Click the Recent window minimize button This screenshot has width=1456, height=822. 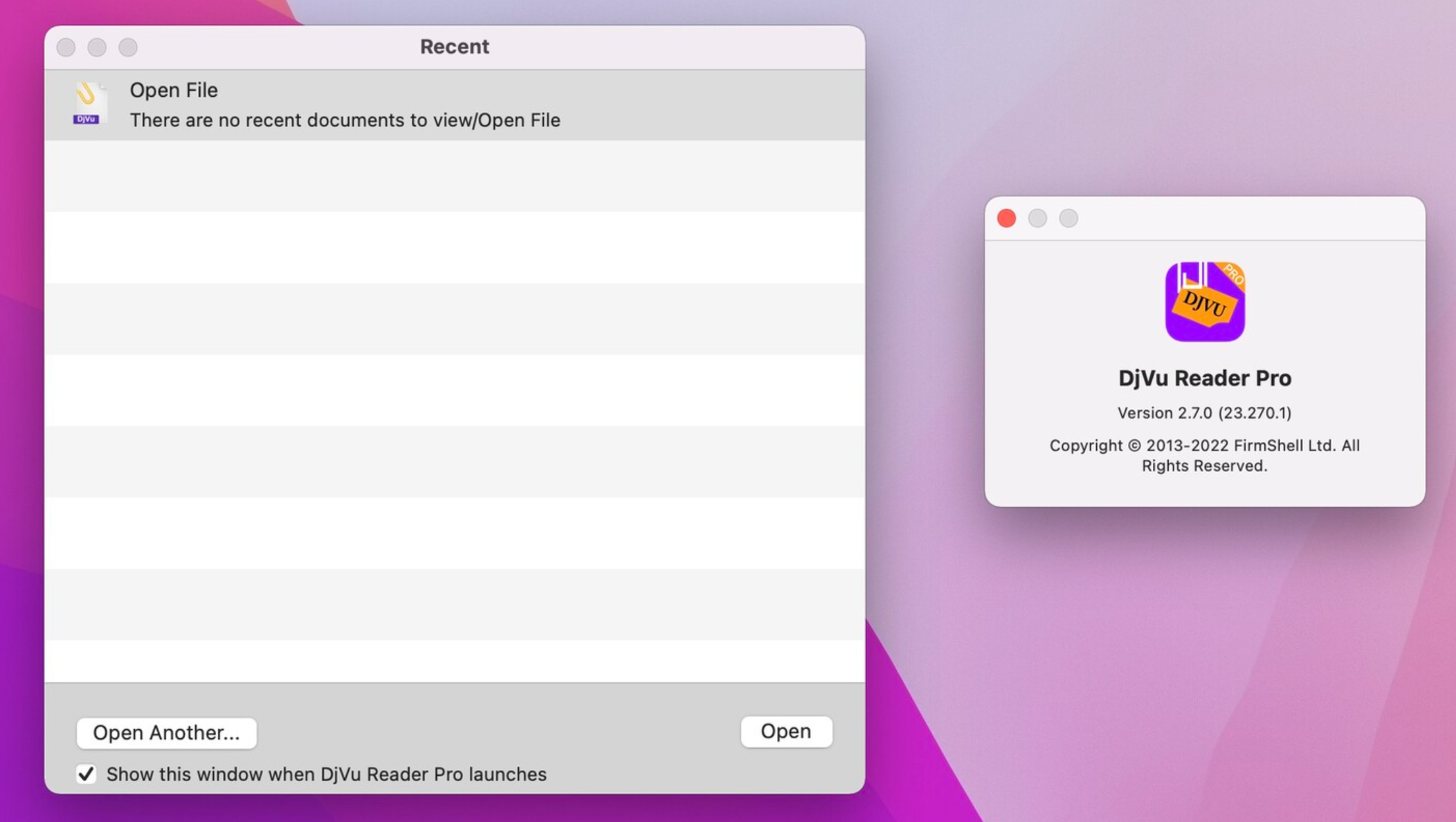pos(97,47)
